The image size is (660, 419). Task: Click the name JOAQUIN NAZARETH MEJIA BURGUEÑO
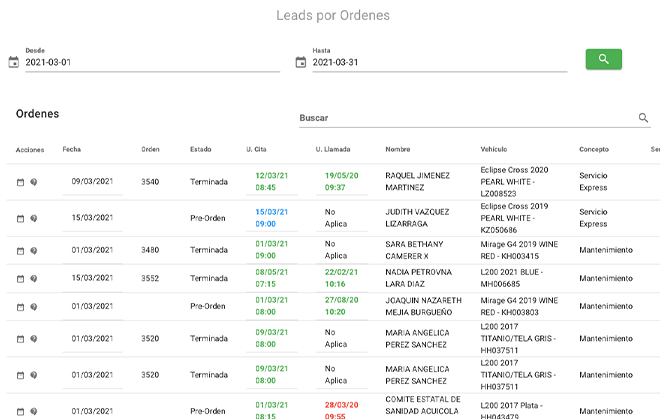coord(423,306)
